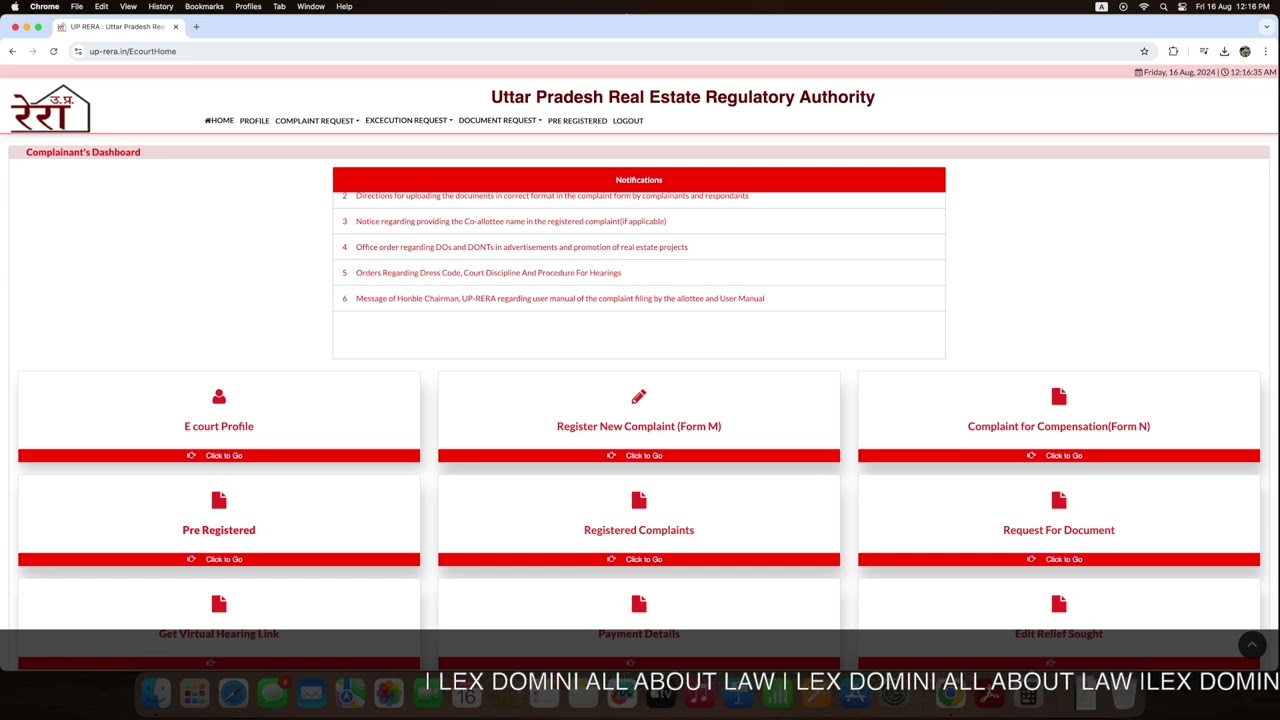This screenshot has height=720, width=1280.
Task: Click the document icon for Complaint for Compensation
Action: [1059, 397]
